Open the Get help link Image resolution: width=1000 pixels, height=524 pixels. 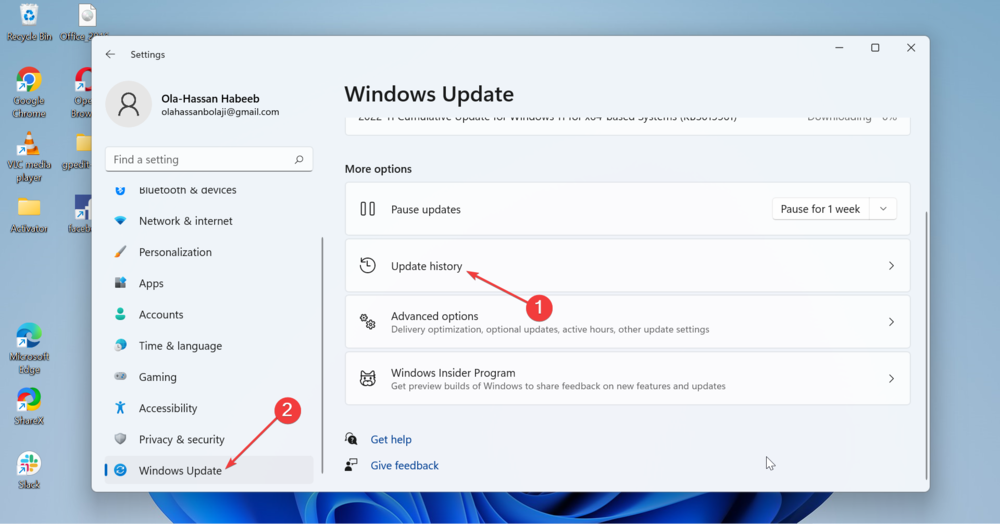tap(391, 439)
